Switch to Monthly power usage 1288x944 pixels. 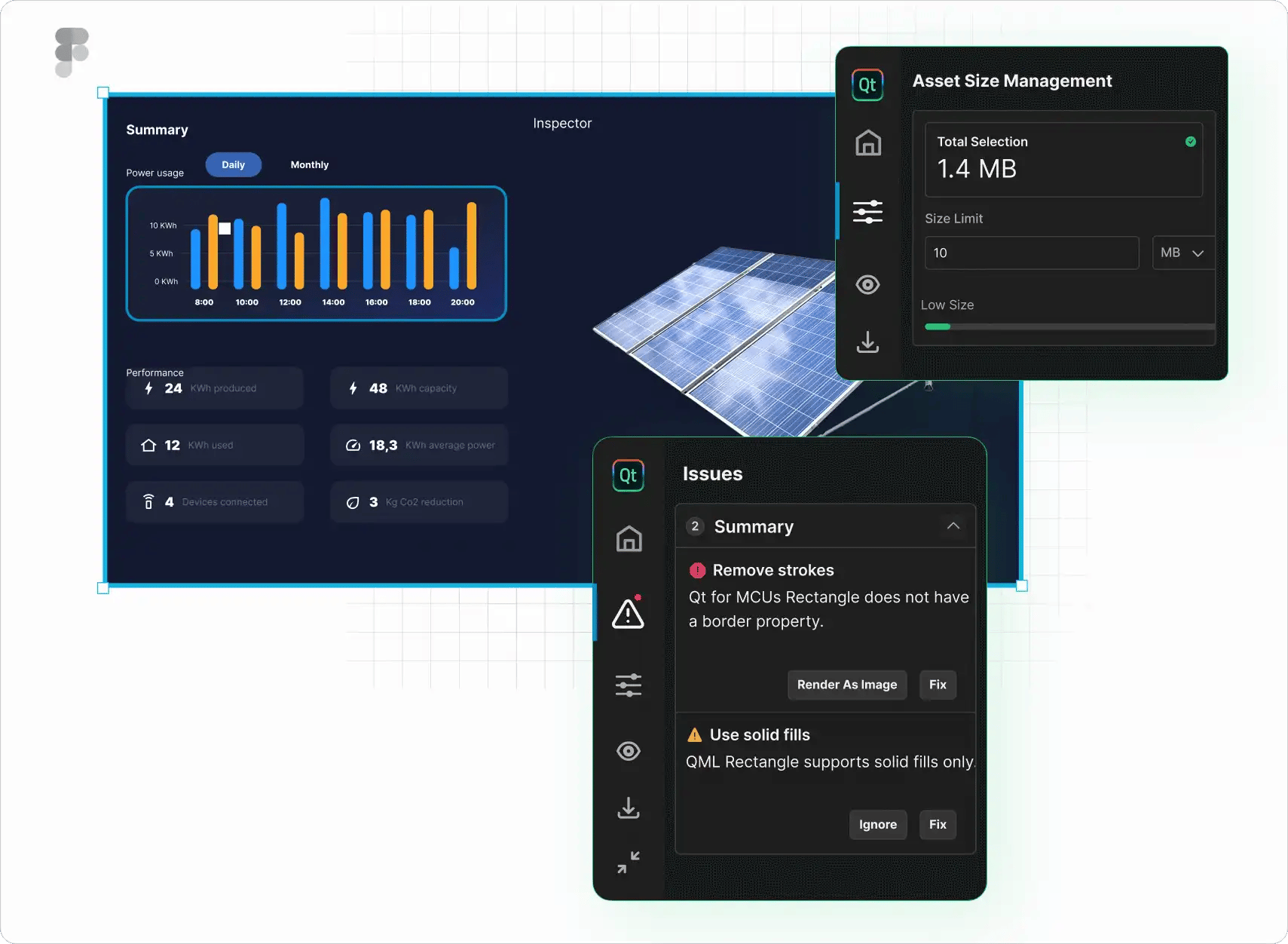click(310, 164)
